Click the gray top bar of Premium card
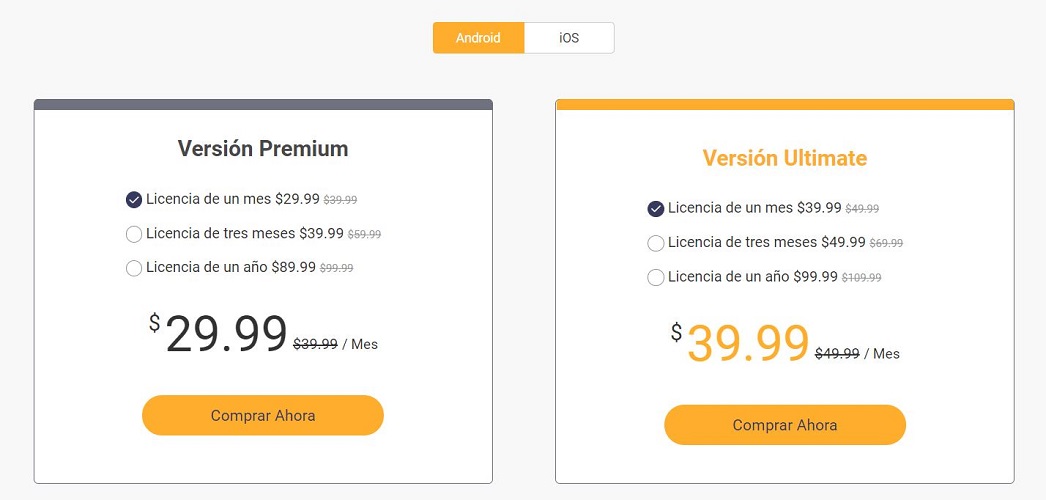 (x=263, y=104)
